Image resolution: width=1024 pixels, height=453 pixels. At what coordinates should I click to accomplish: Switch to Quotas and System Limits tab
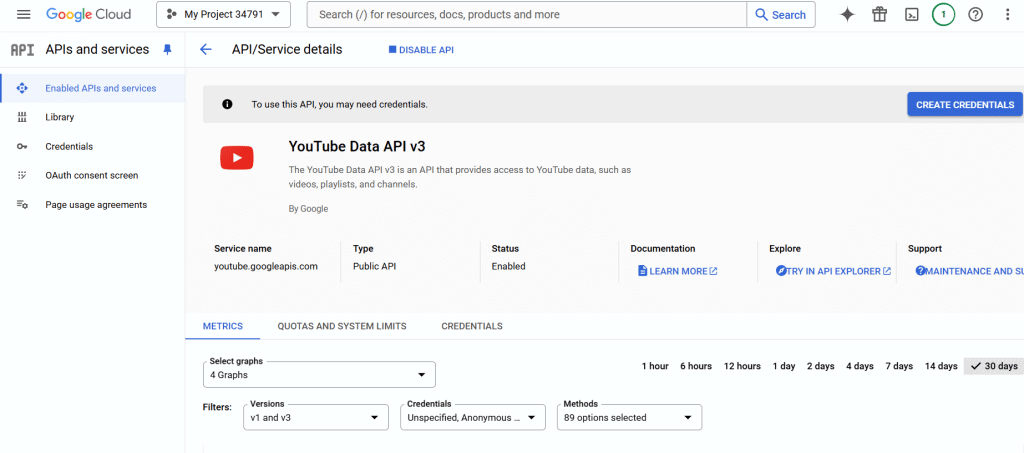point(341,326)
